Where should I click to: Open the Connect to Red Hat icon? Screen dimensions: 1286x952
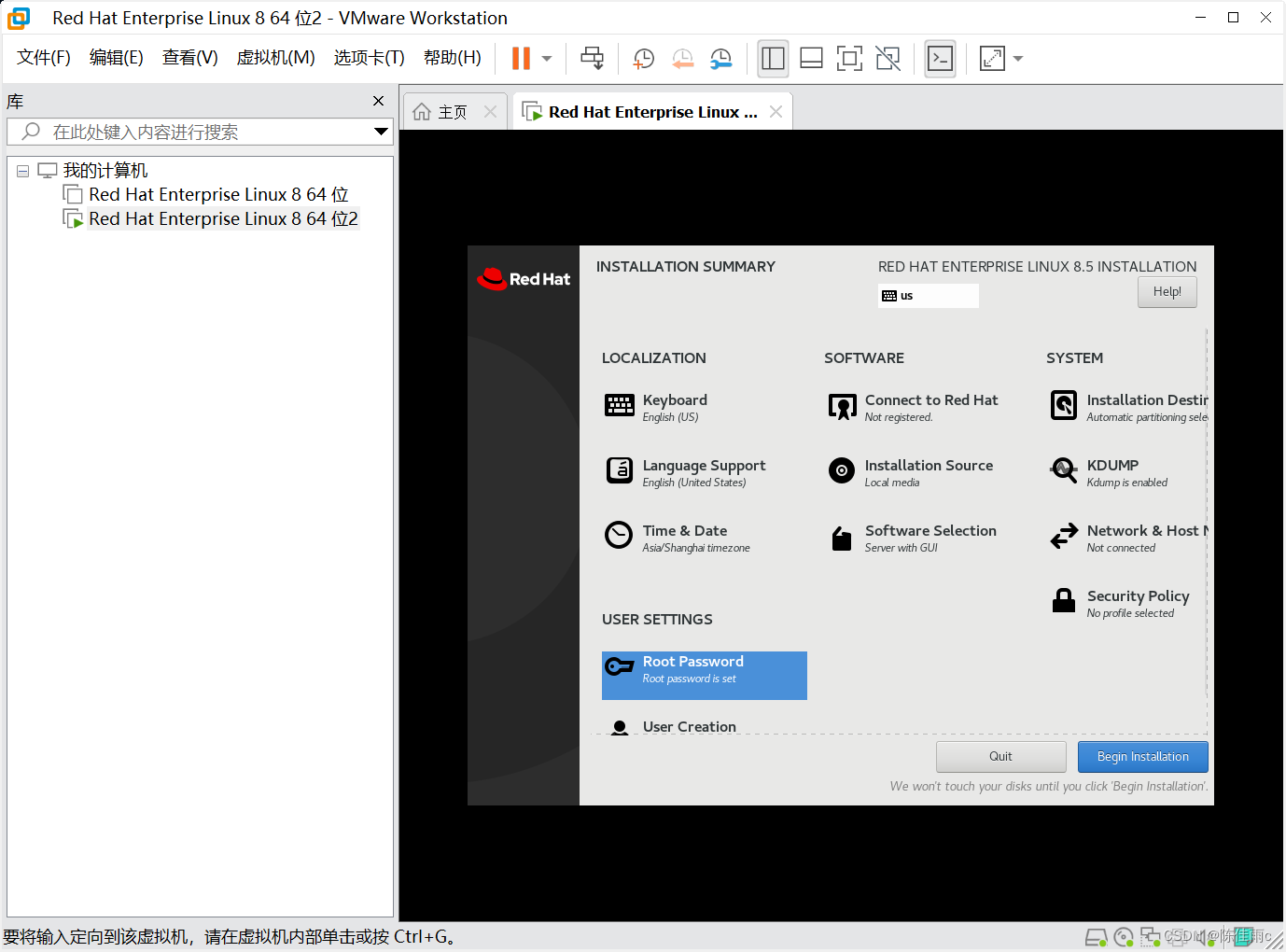(x=842, y=406)
